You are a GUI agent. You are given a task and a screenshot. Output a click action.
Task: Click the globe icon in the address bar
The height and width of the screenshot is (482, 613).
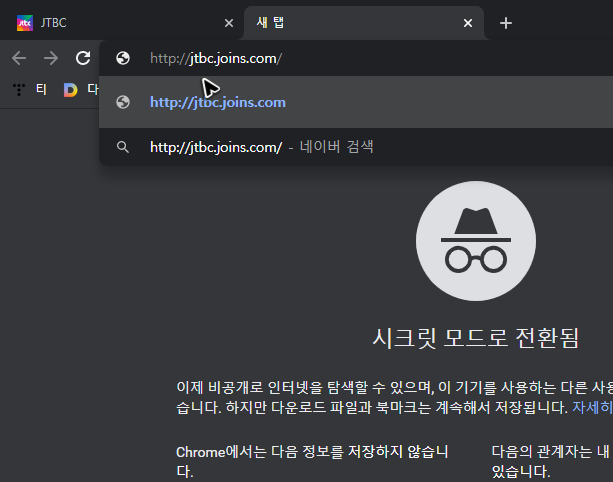click(123, 58)
